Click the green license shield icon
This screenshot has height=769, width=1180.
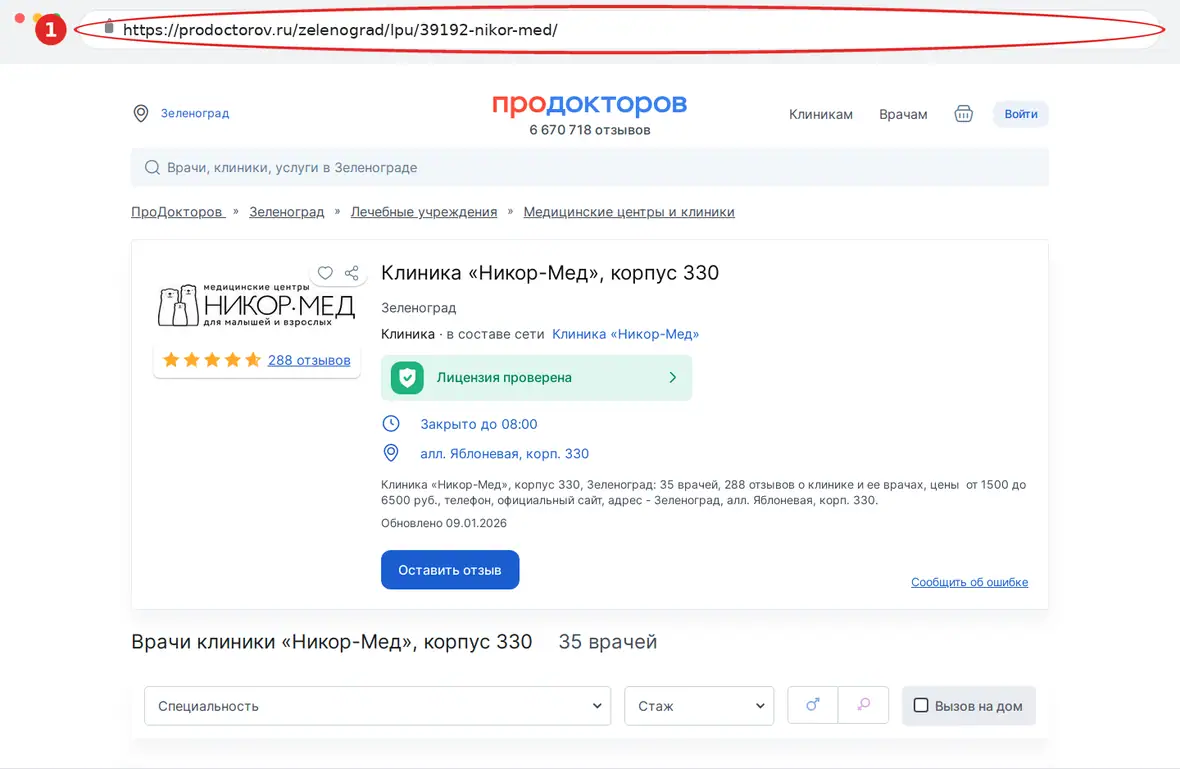(x=407, y=378)
